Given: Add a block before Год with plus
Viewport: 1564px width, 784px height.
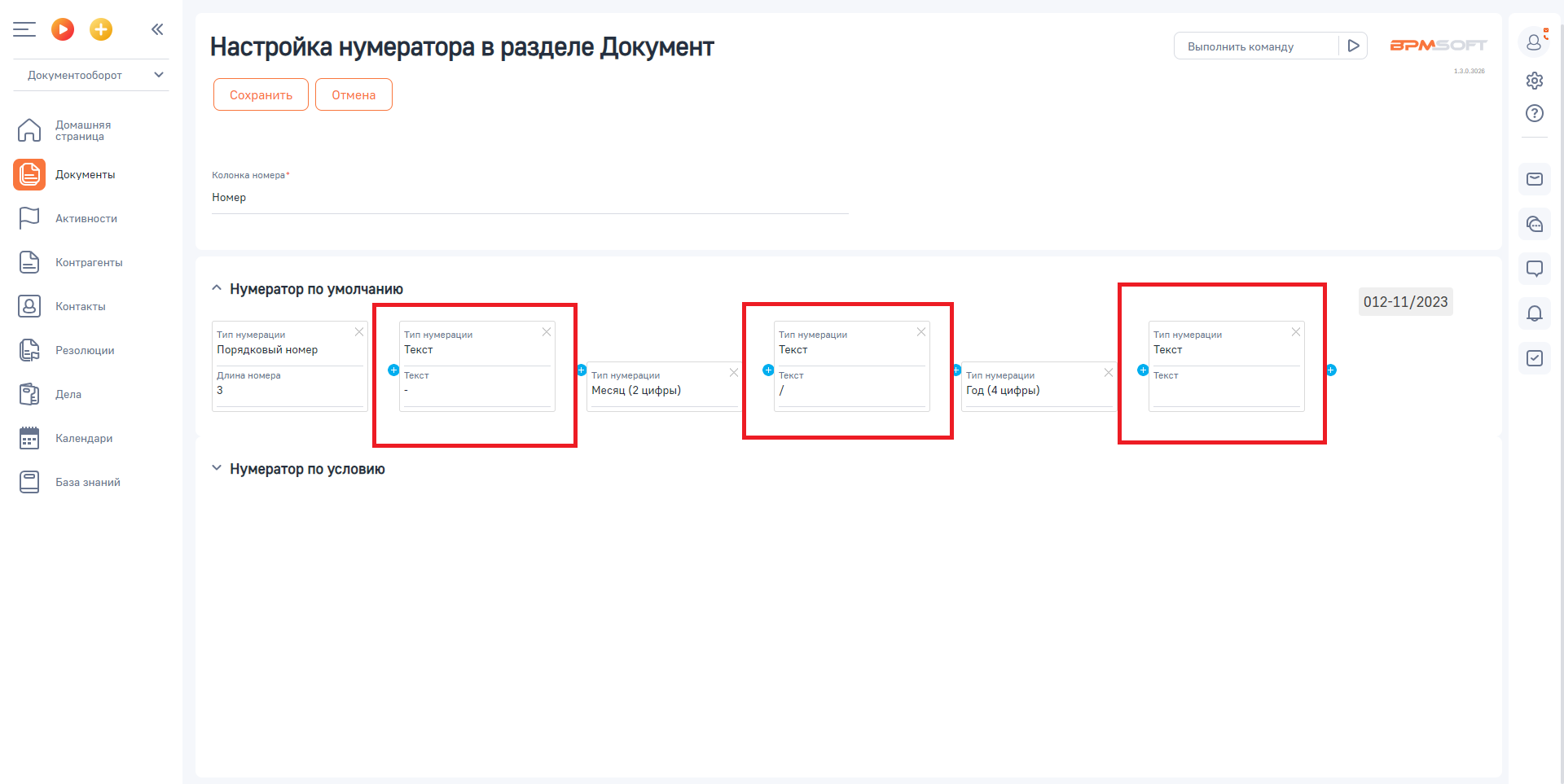Looking at the screenshot, I should [x=957, y=370].
